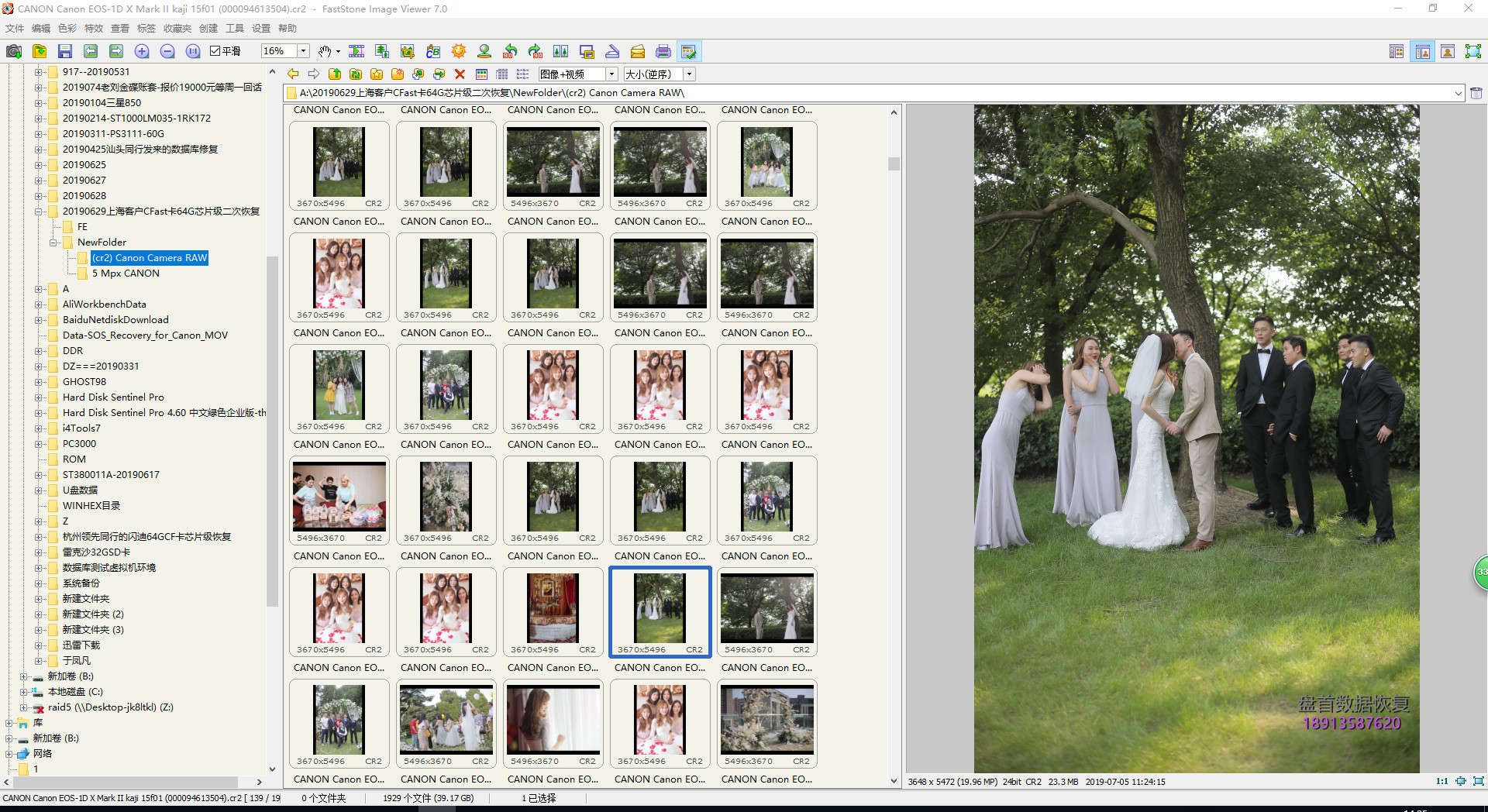
Task: Open the settings icon at toolbar end
Action: pos(689,51)
